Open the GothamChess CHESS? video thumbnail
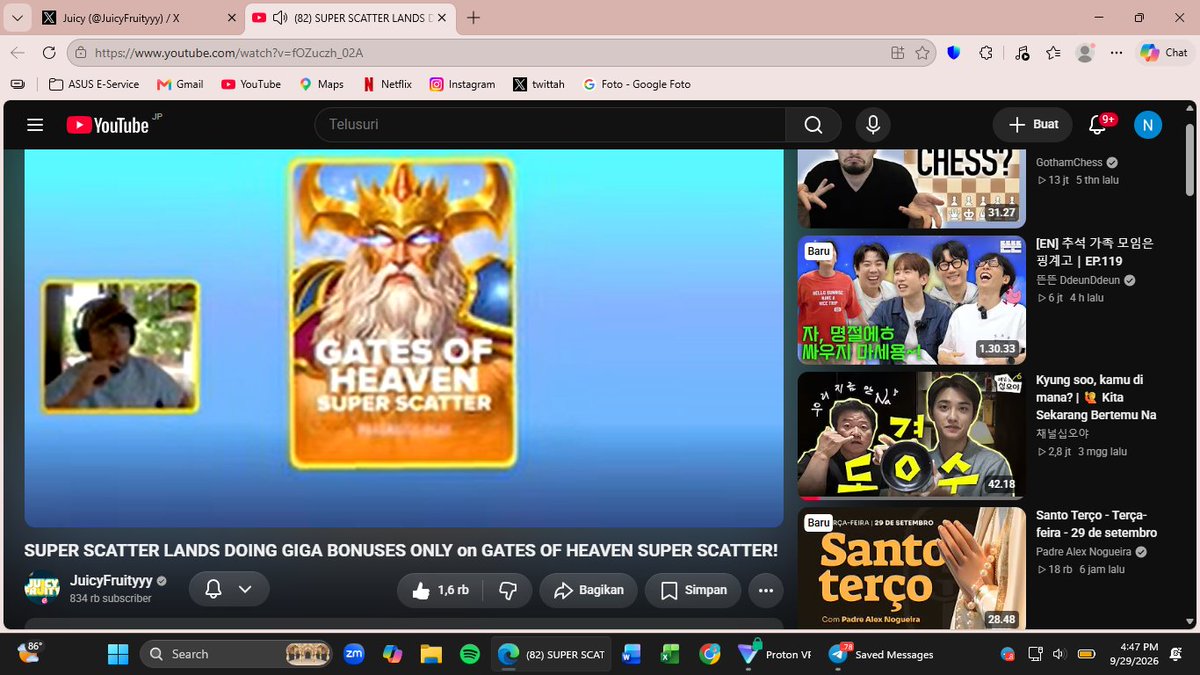The width and height of the screenshot is (1200, 675). tap(911, 188)
